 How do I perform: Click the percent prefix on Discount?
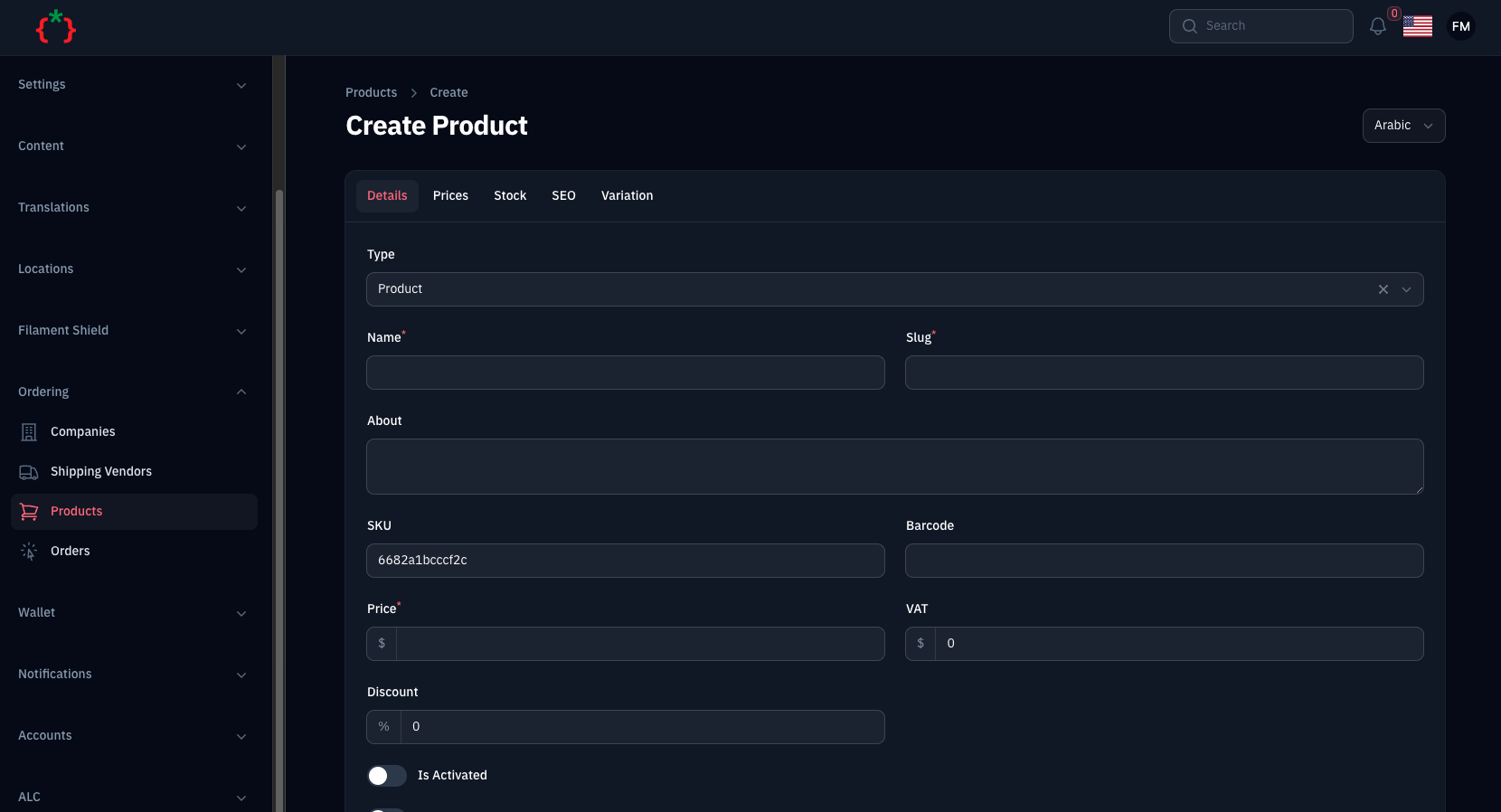(383, 727)
